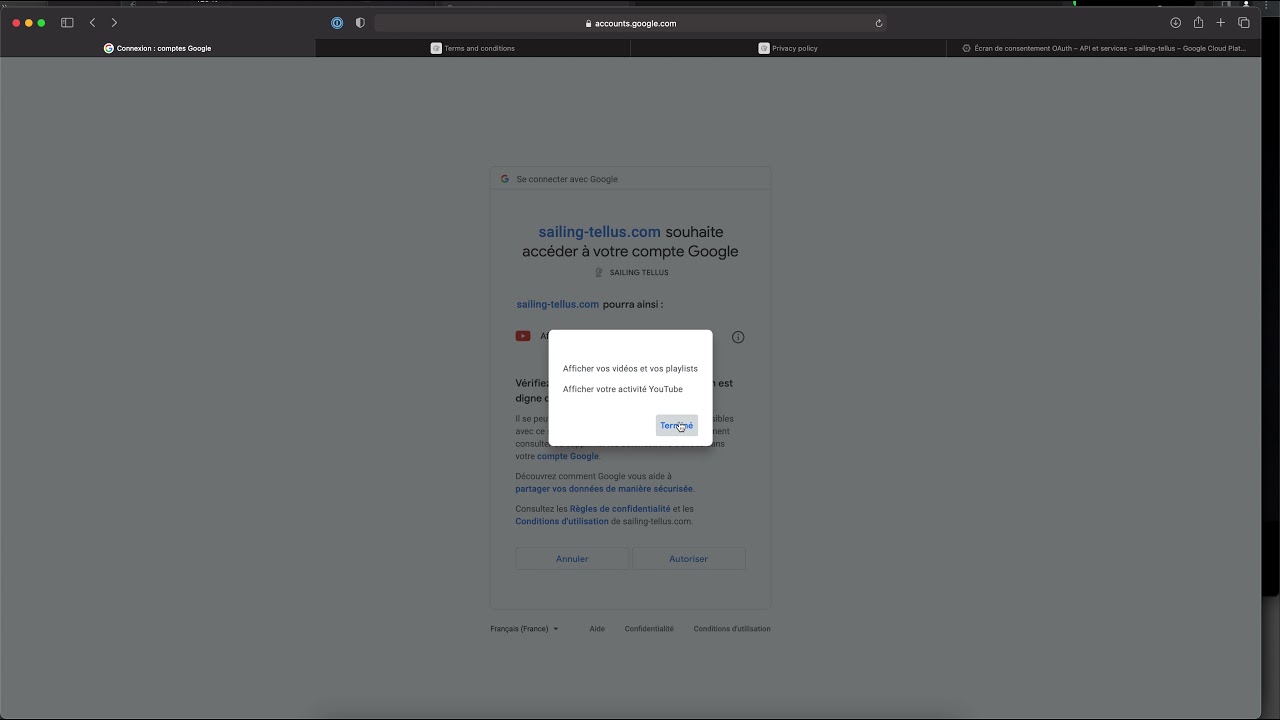The image size is (1280, 720).
Task: Click the Google logo in sign-in header
Action: 505,179
